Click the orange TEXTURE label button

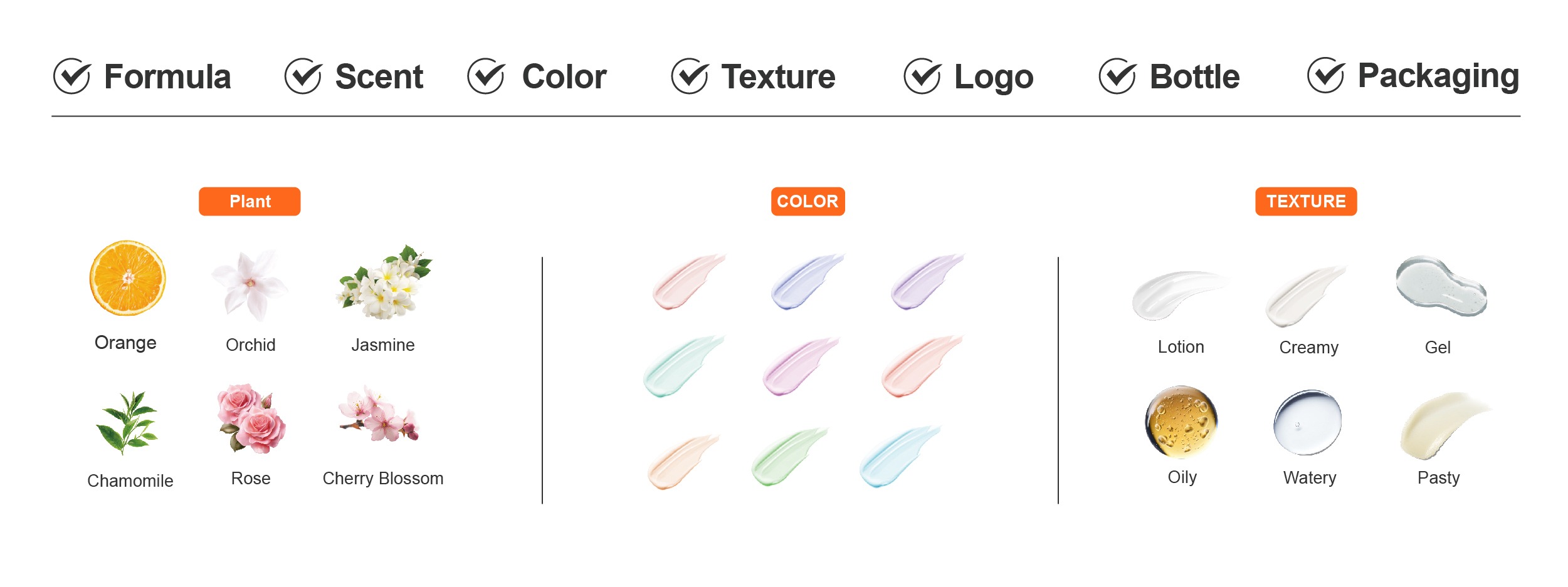pos(1306,201)
